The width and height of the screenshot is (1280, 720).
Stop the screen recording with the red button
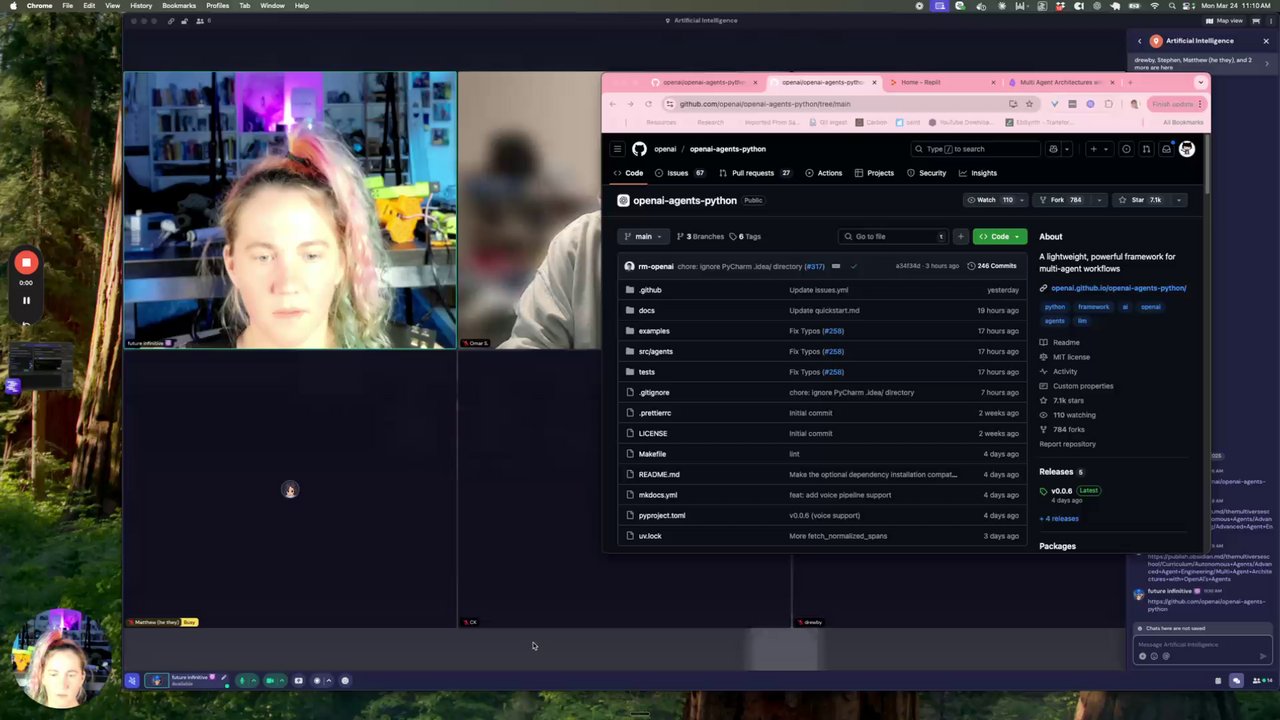coord(26,263)
